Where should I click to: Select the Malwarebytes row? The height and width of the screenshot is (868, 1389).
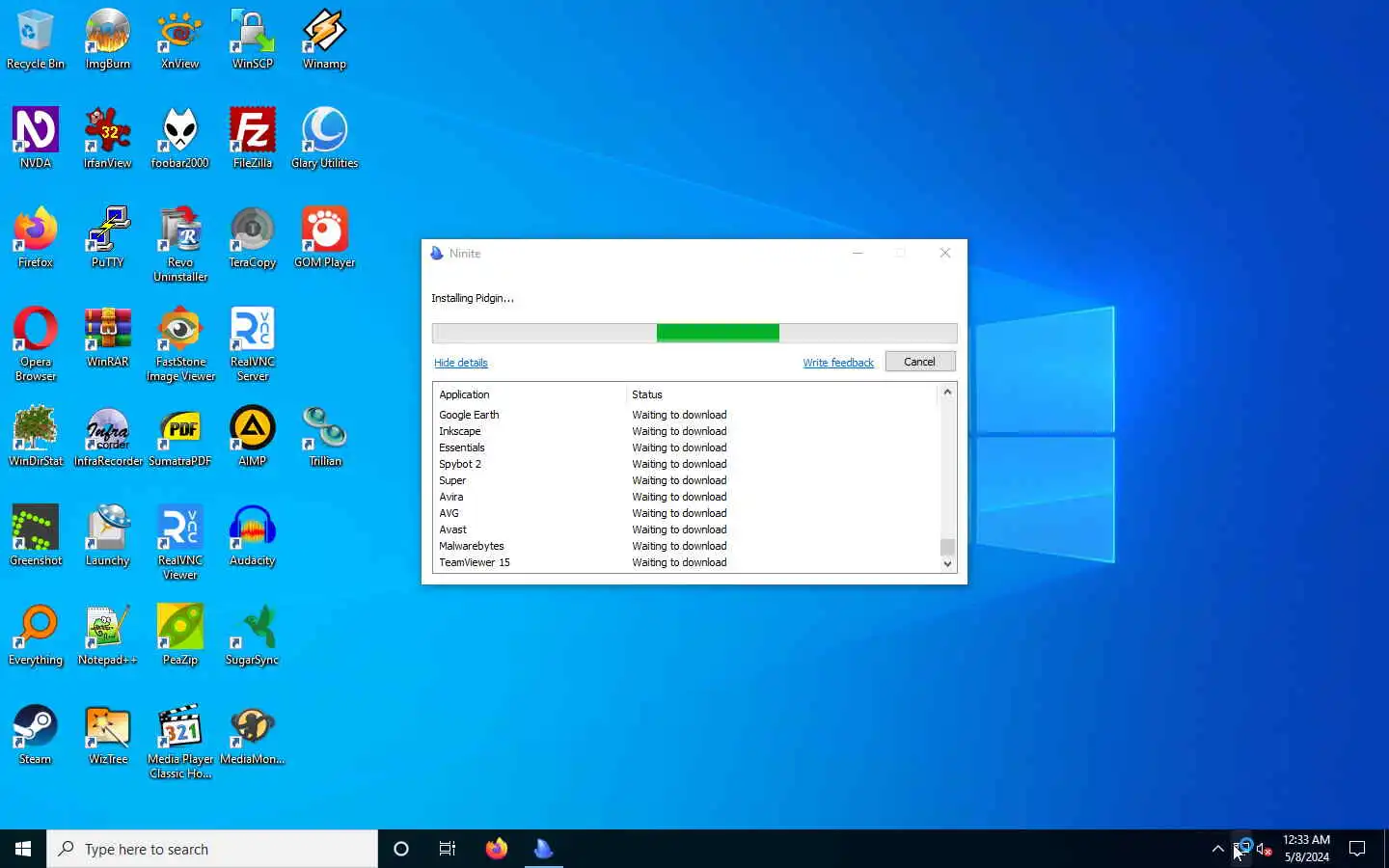[685, 546]
